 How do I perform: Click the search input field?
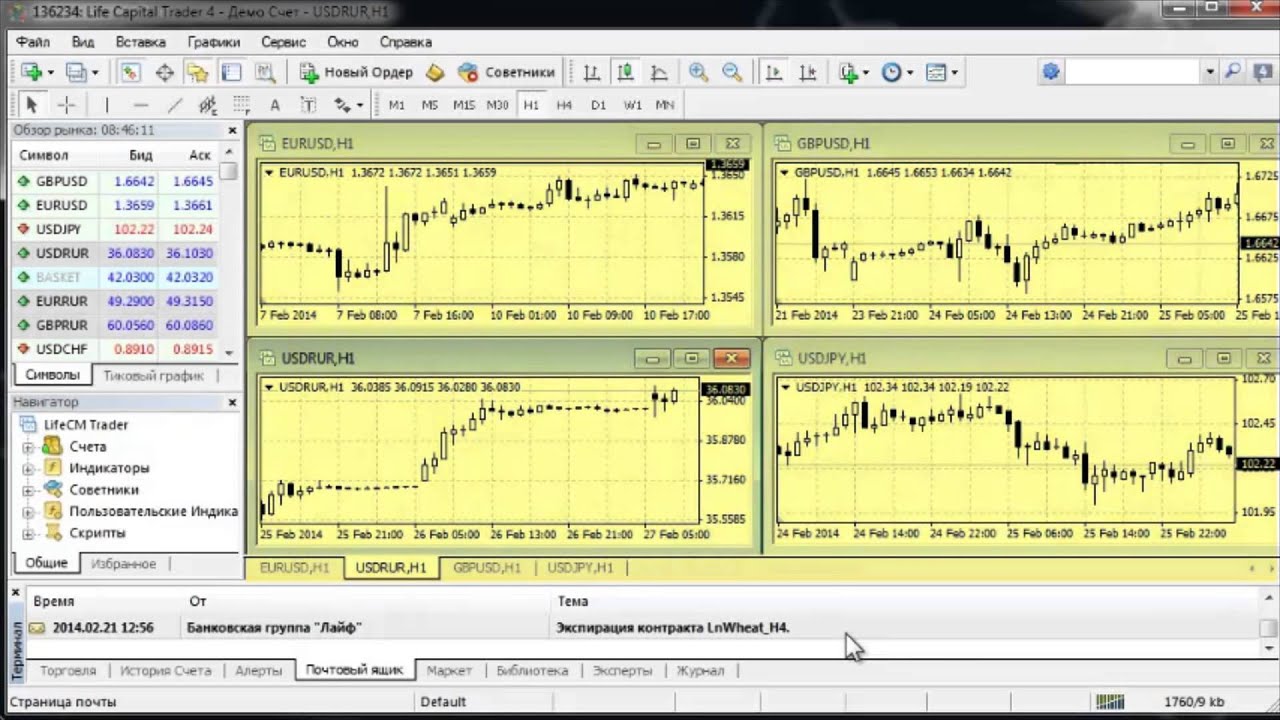pyautogui.click(x=1133, y=72)
